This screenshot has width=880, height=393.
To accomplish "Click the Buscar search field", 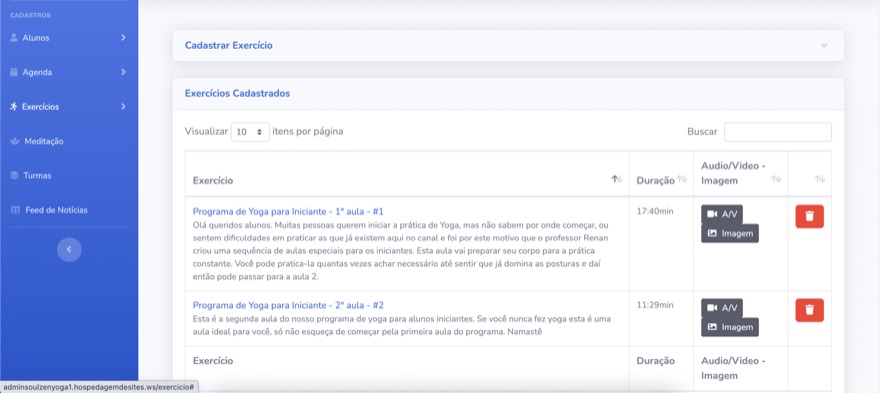I will 777,132.
